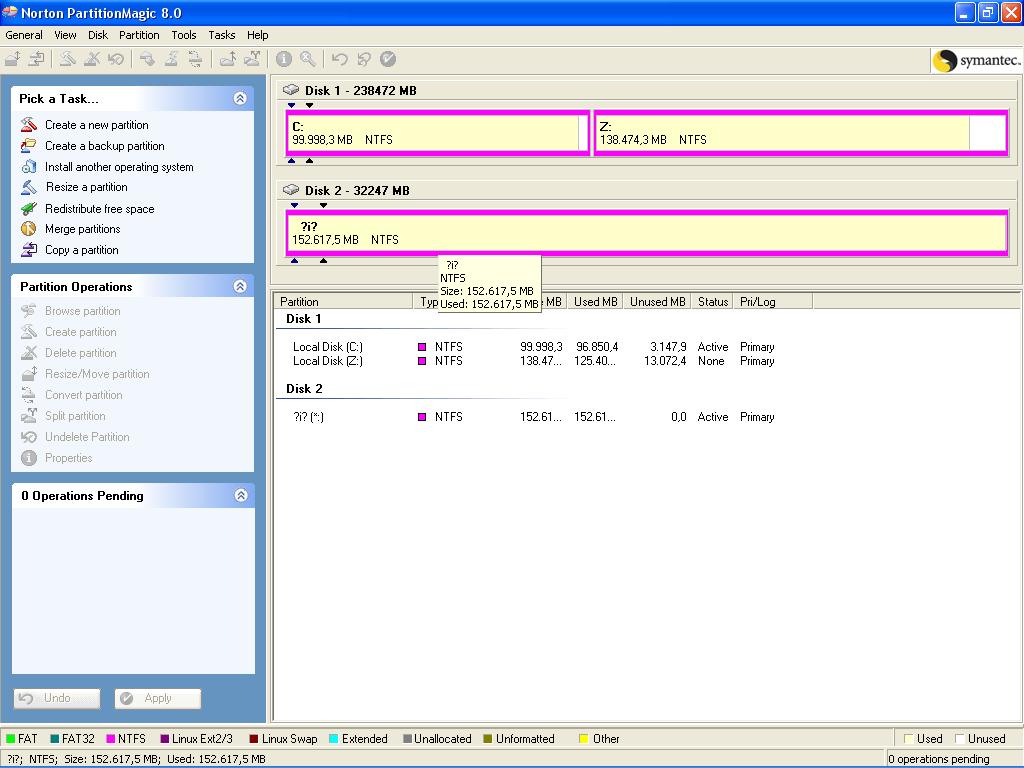Click the Symantec logo
Image resolution: width=1024 pixels, height=768 pixels.
976,60
